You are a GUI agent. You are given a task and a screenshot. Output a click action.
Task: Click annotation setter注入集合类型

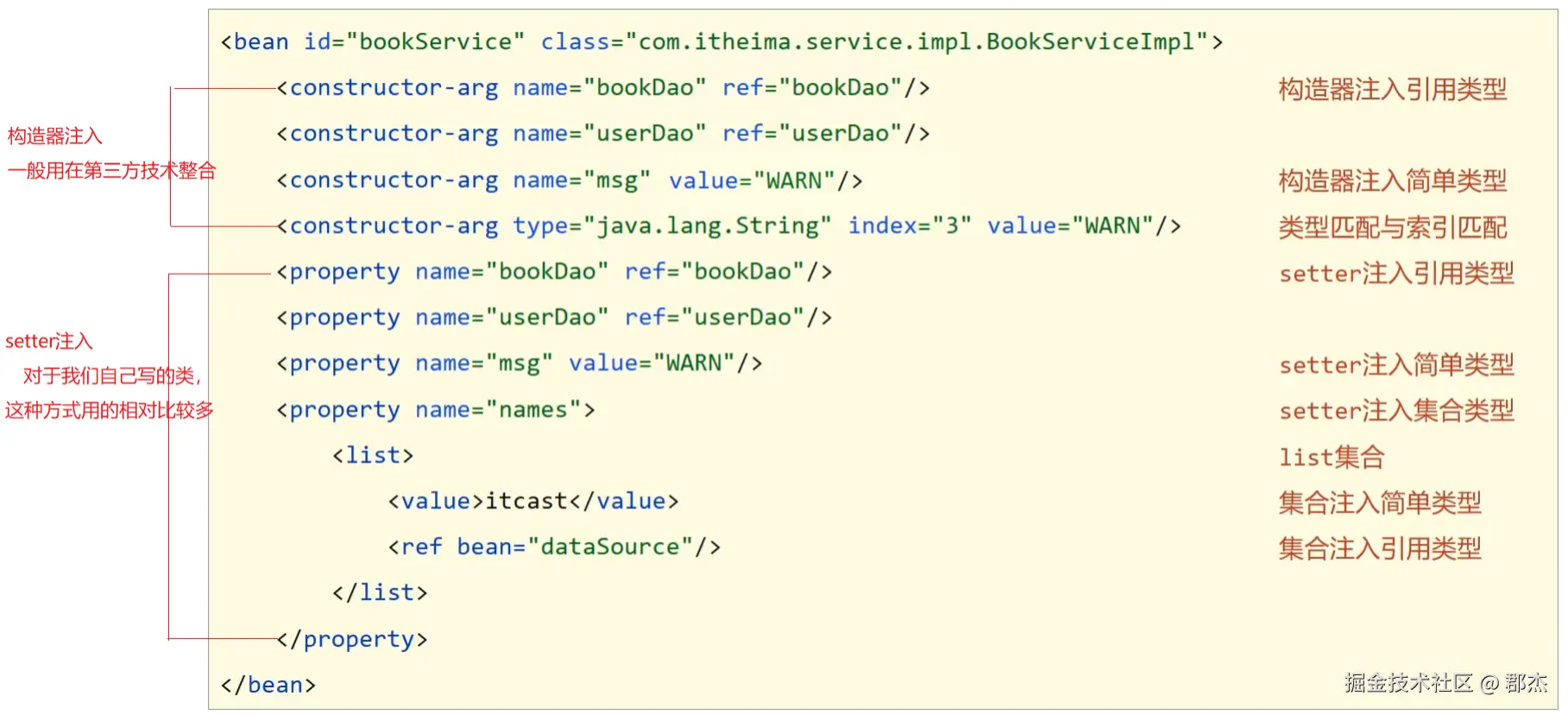[x=1396, y=410]
